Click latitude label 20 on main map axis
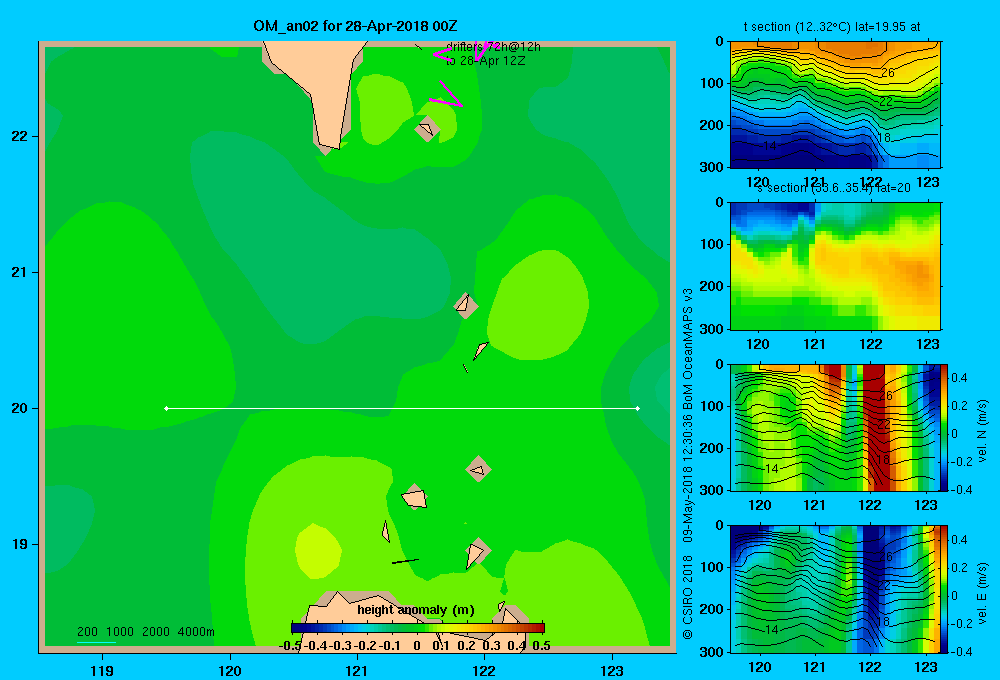 [20, 408]
